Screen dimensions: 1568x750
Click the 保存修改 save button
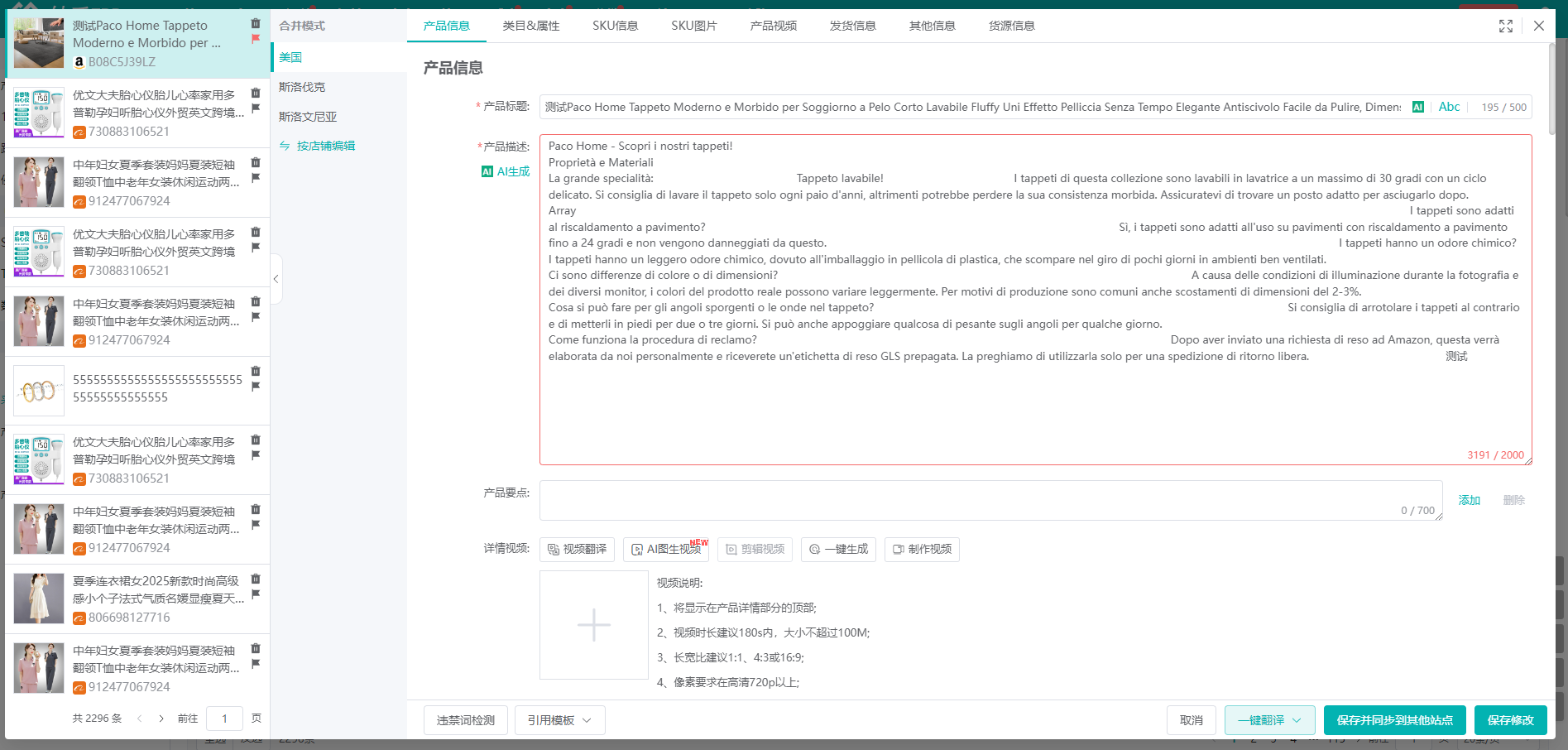pyautogui.click(x=1511, y=720)
